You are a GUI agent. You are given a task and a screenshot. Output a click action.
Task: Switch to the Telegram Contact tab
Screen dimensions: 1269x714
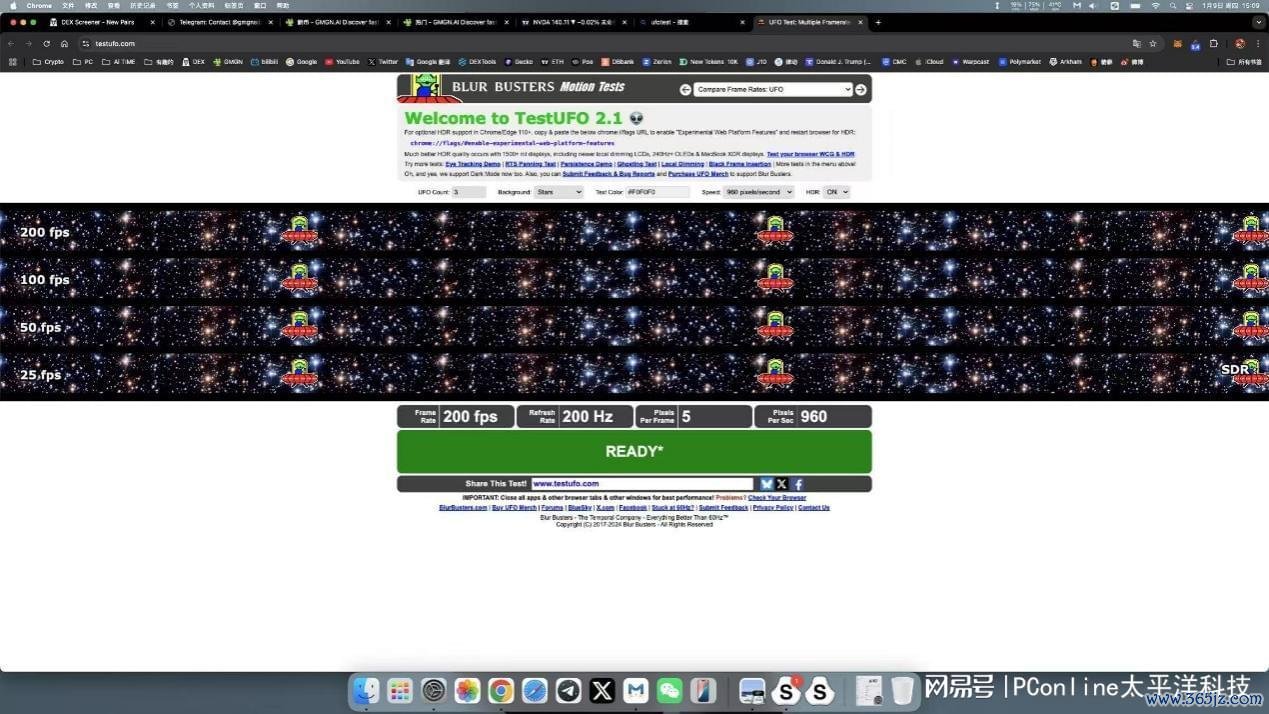coord(220,22)
